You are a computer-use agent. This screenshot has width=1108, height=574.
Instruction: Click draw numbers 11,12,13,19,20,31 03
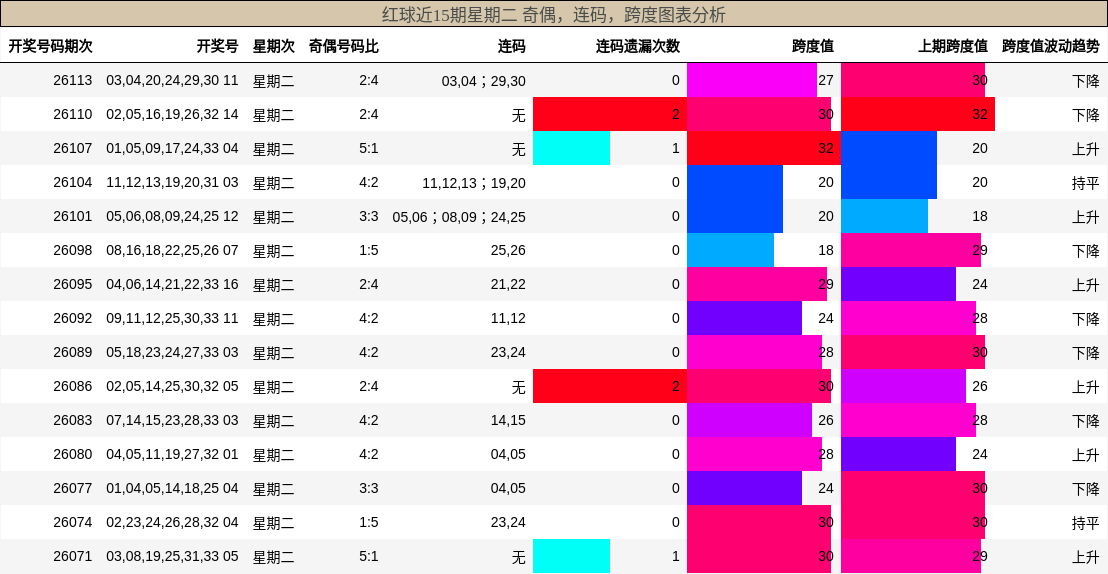click(172, 182)
